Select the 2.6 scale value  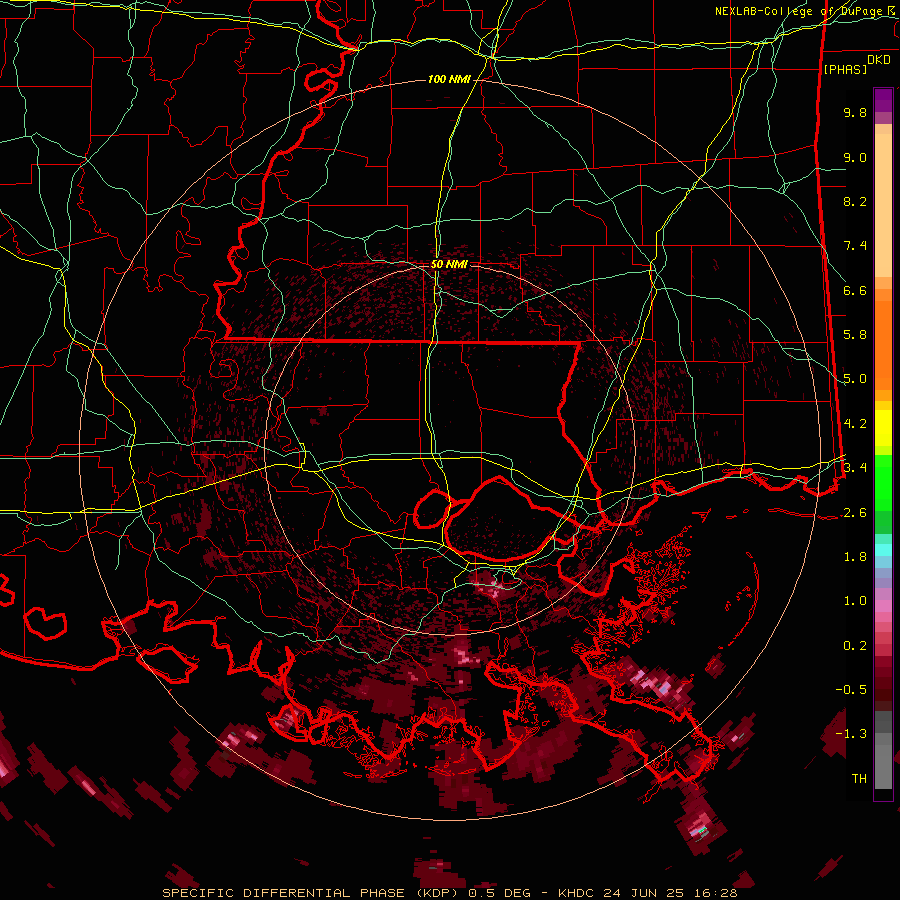pyautogui.click(x=855, y=512)
